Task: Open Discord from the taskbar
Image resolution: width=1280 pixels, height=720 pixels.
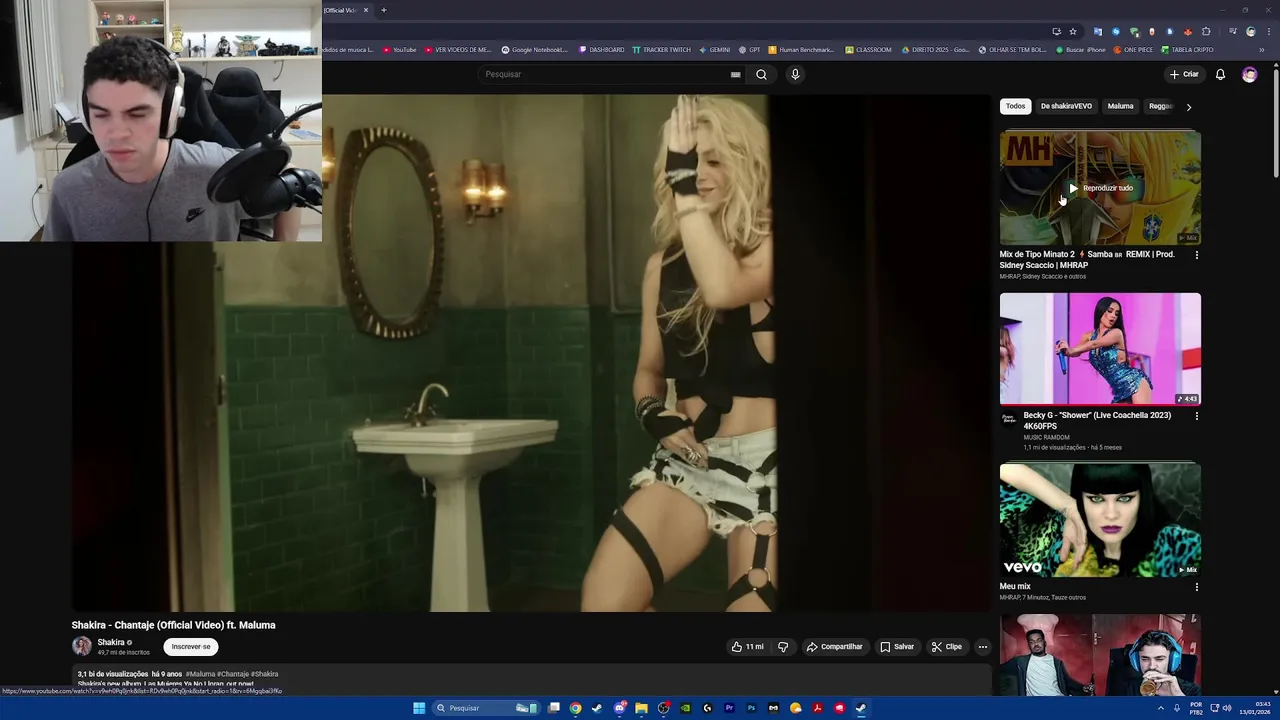Action: coord(619,708)
